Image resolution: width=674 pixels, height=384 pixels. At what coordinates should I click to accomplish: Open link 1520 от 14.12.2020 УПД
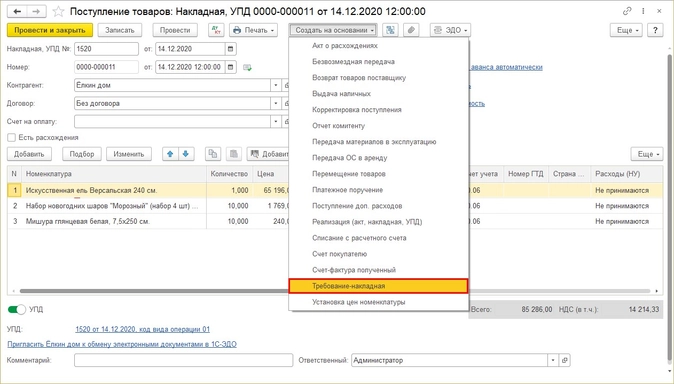click(142, 329)
